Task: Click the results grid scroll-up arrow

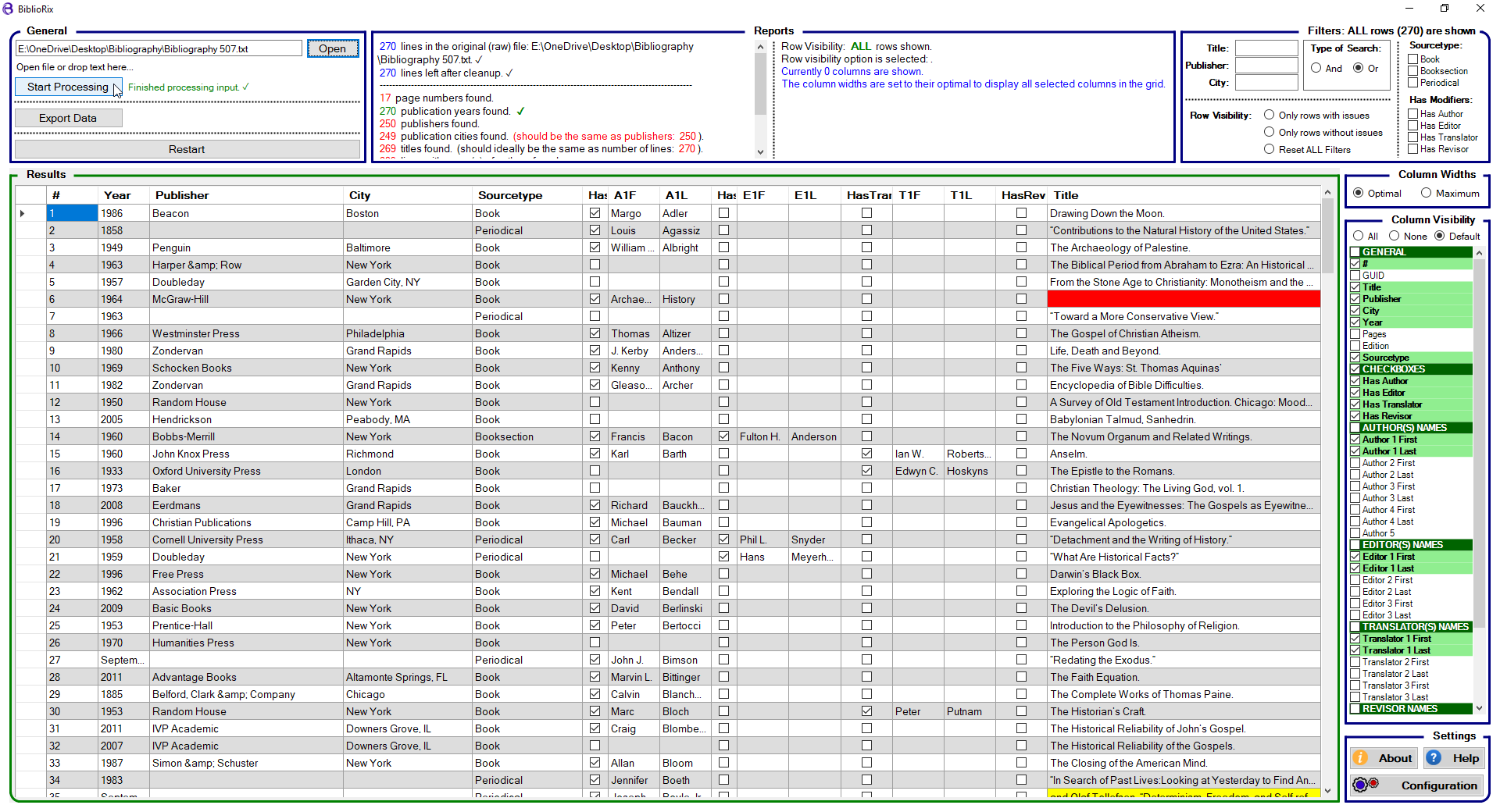Action: tap(1327, 192)
